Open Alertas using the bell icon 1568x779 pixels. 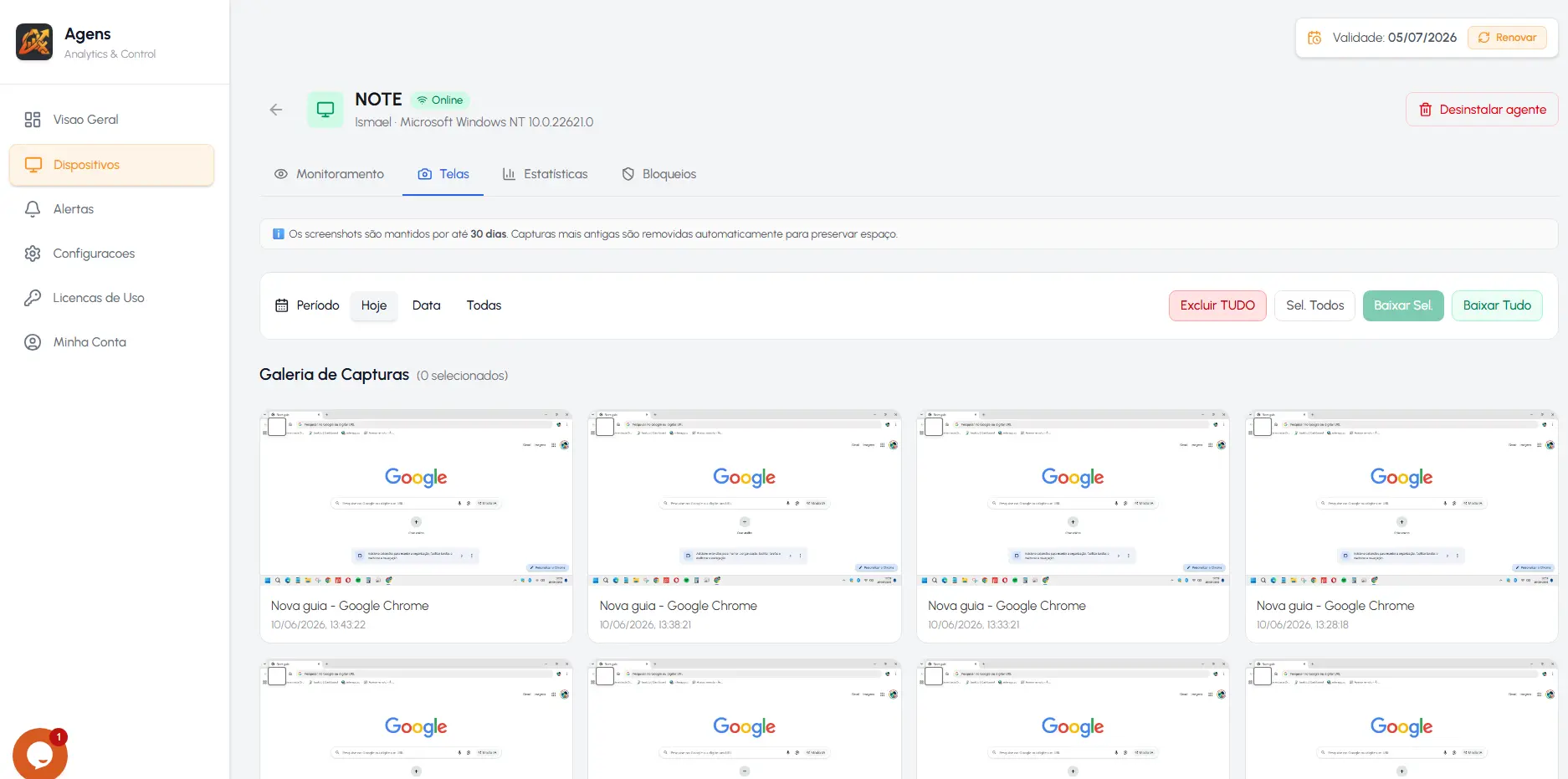click(33, 209)
